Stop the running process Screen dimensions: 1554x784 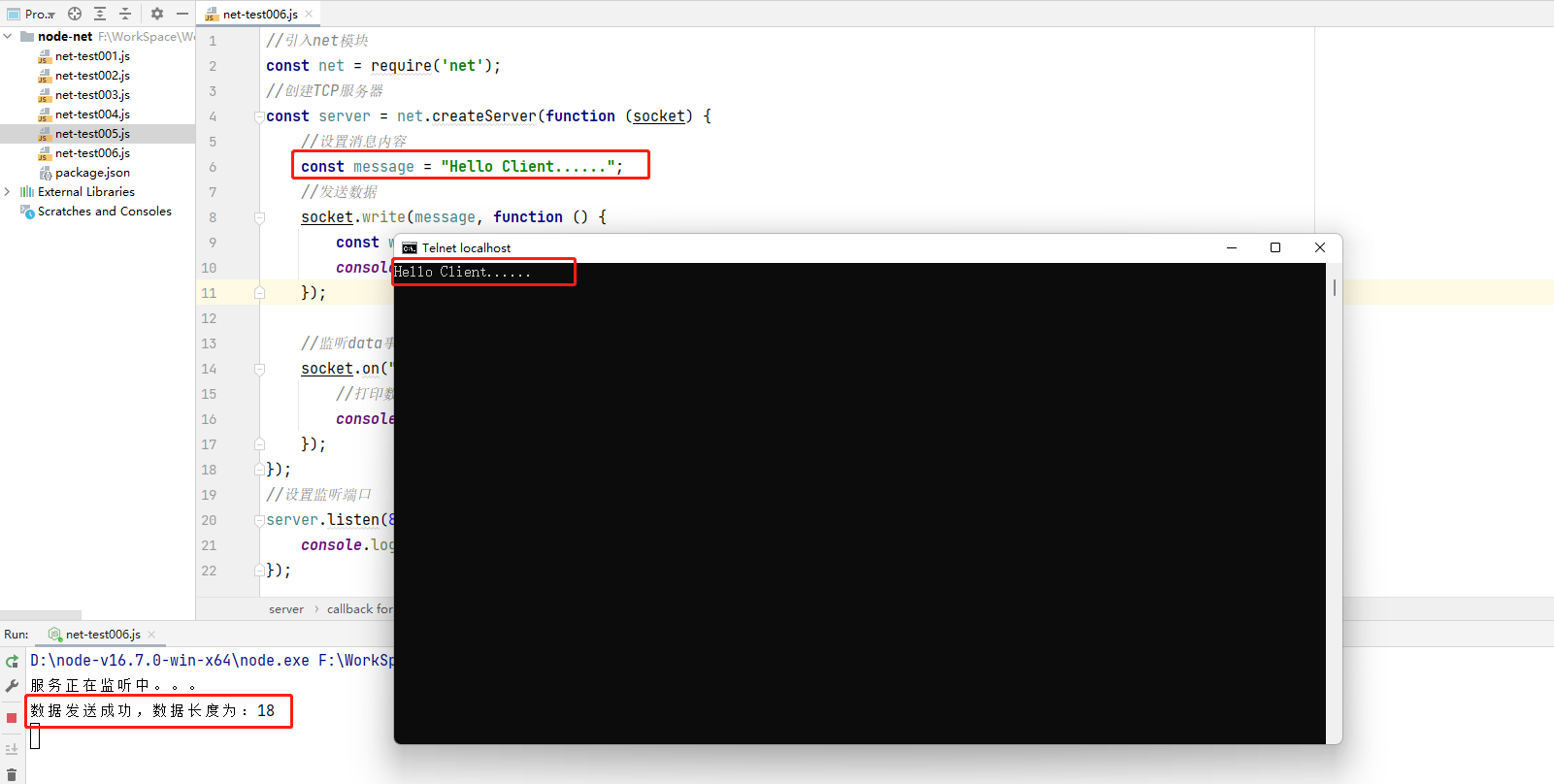(12, 718)
